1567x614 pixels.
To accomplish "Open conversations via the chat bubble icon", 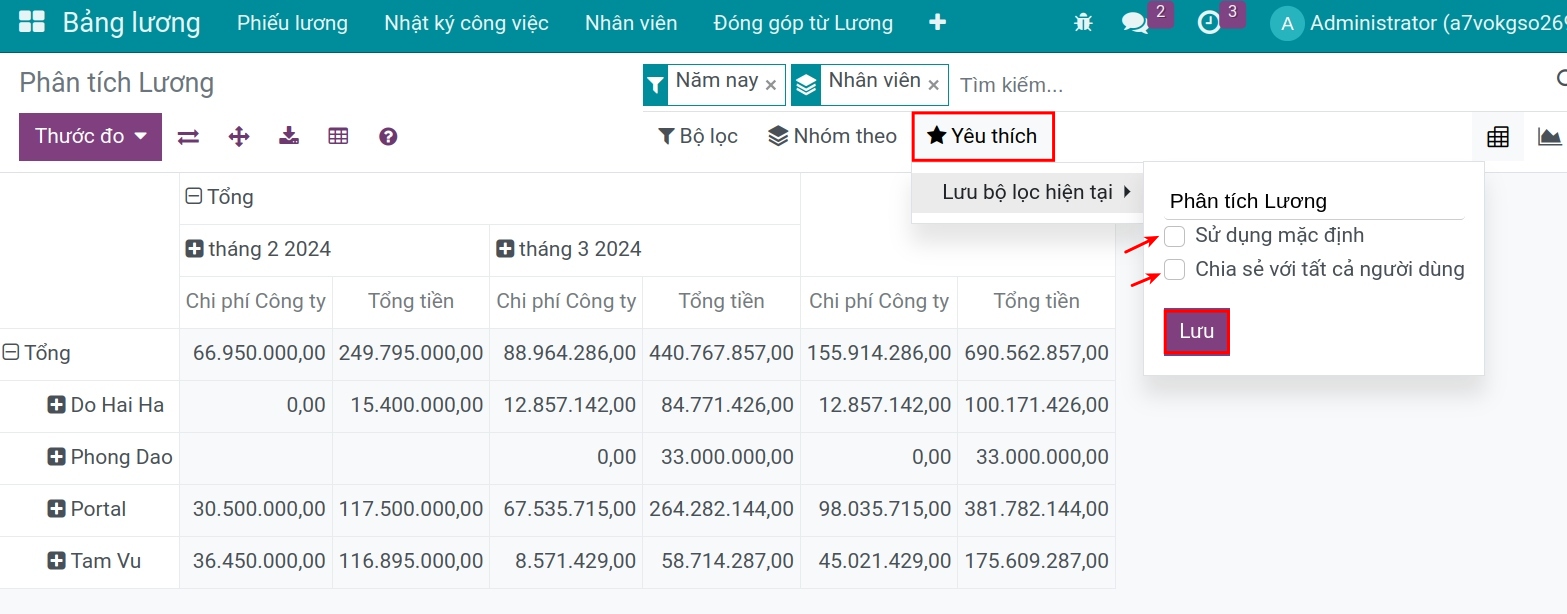I will [1137, 20].
